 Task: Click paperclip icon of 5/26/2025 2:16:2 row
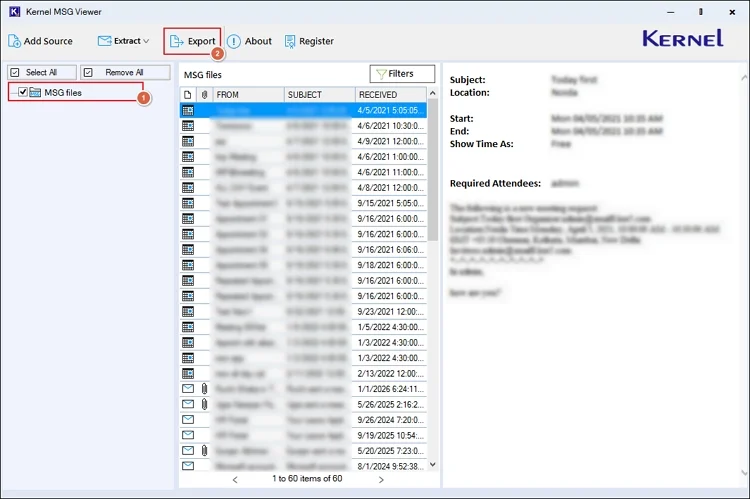click(204, 404)
